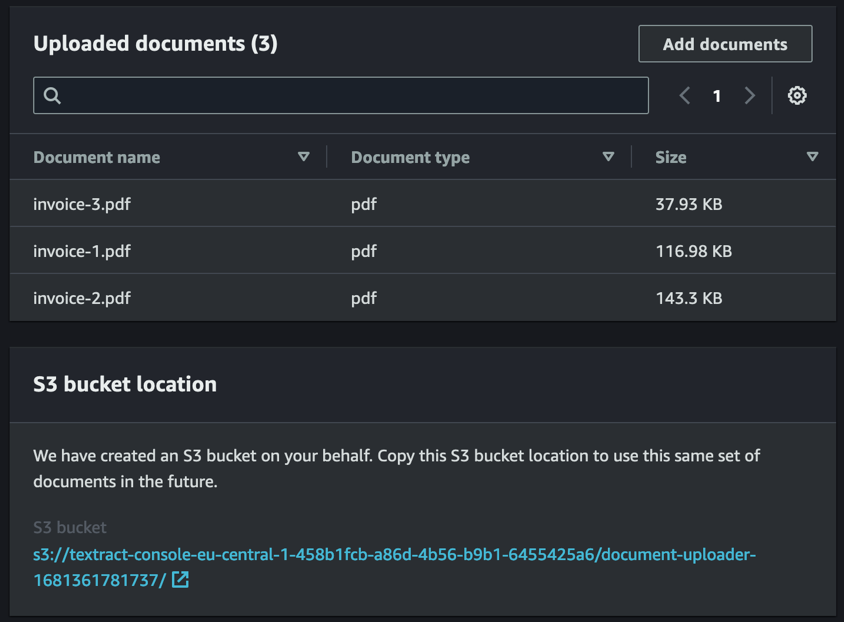Screen dimensions: 844x622
Task: Sort by Size column arrow
Action: (x=812, y=157)
